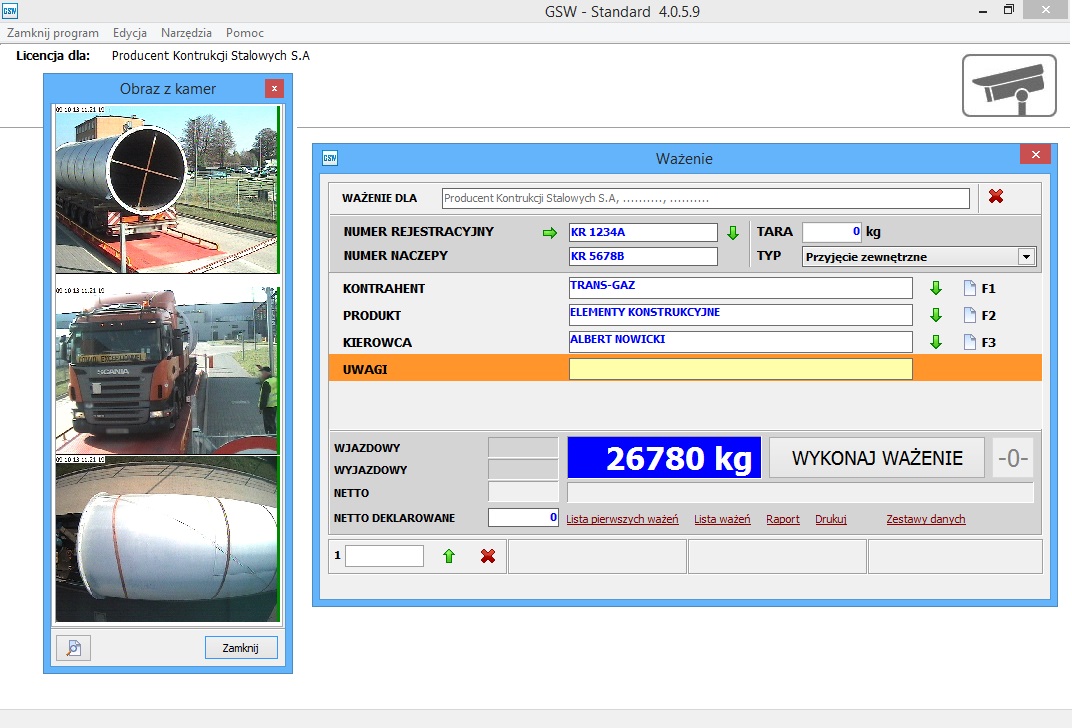This screenshot has width=1072, height=728.
Task: Expand the Produkt list with green arrow
Action: [x=936, y=316]
